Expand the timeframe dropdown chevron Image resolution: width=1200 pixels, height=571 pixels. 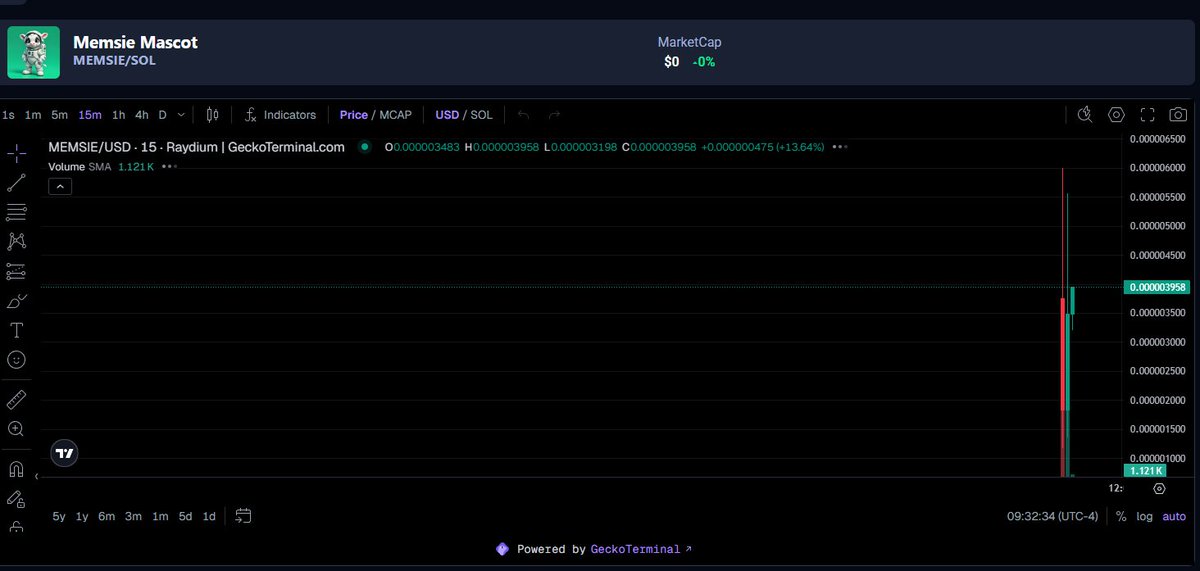181,115
